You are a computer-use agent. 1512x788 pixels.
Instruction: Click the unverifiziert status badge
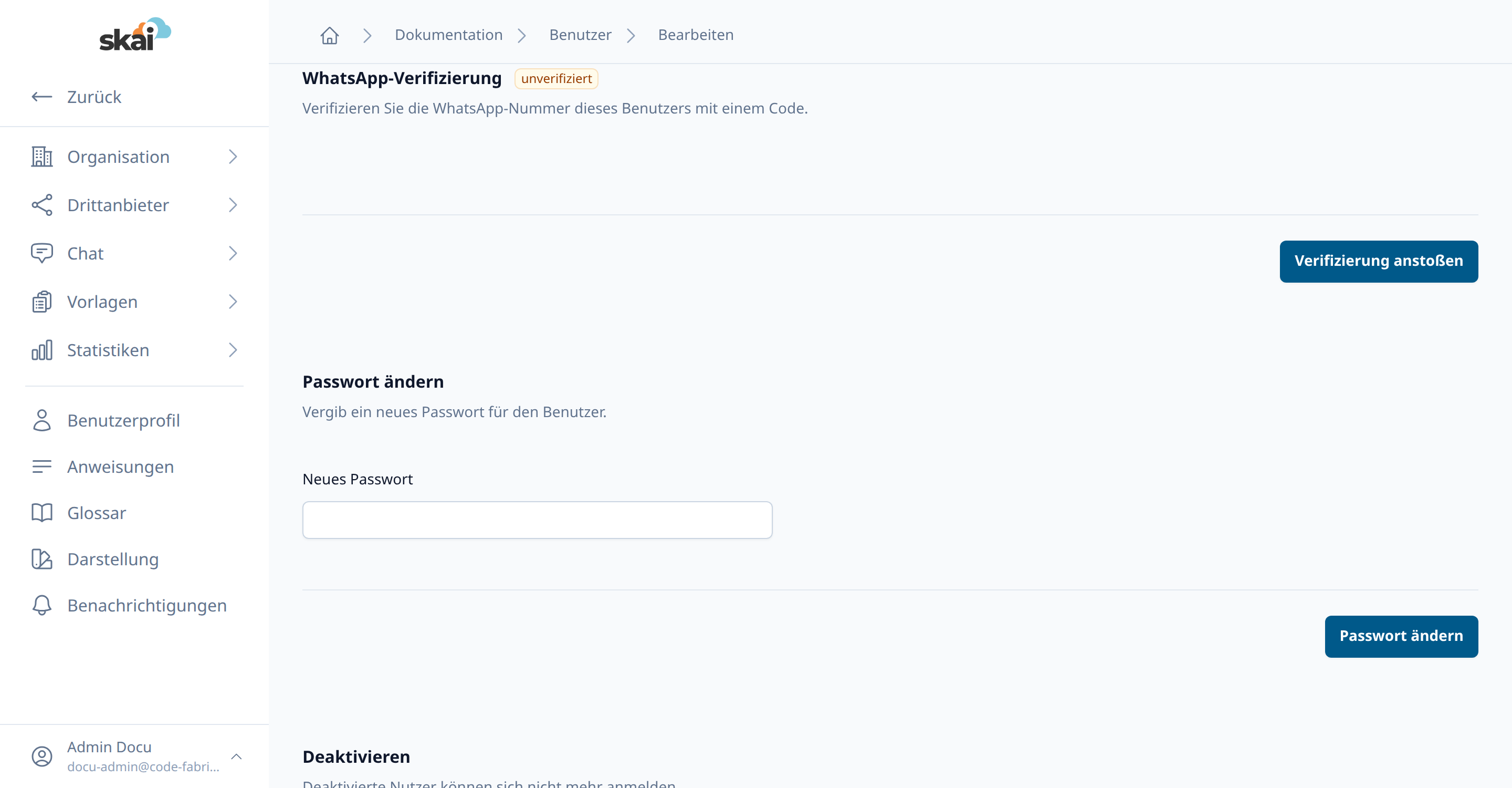tap(556, 79)
